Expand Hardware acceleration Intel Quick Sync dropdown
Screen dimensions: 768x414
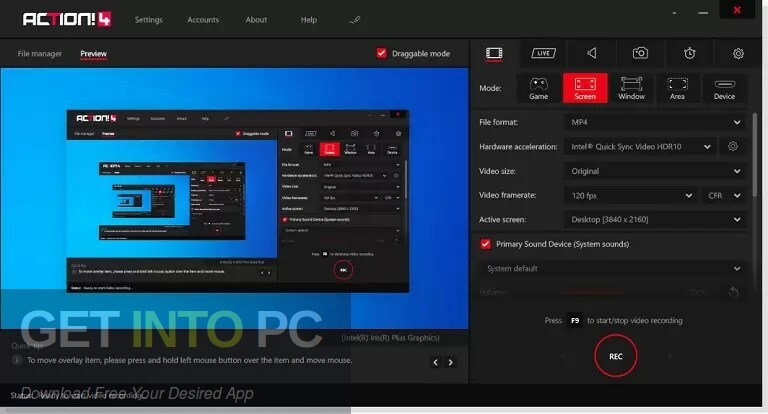(640, 146)
